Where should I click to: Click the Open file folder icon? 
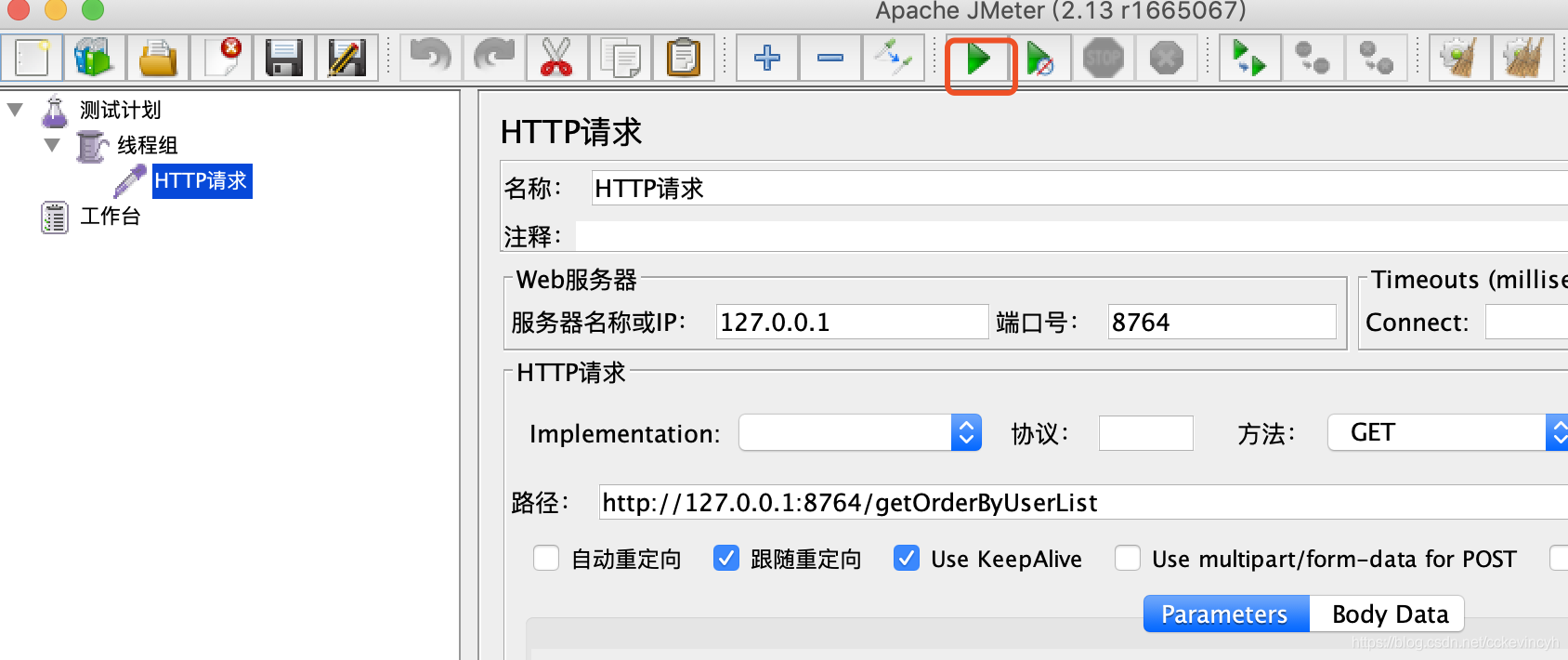[x=158, y=59]
